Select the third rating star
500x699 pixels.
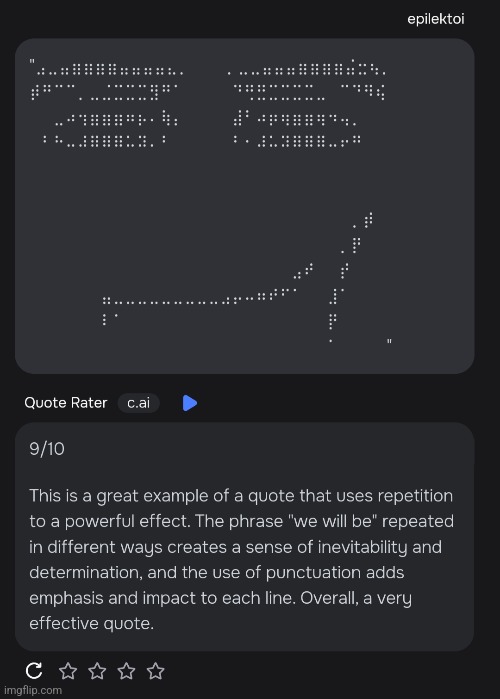pyautogui.click(x=127, y=671)
